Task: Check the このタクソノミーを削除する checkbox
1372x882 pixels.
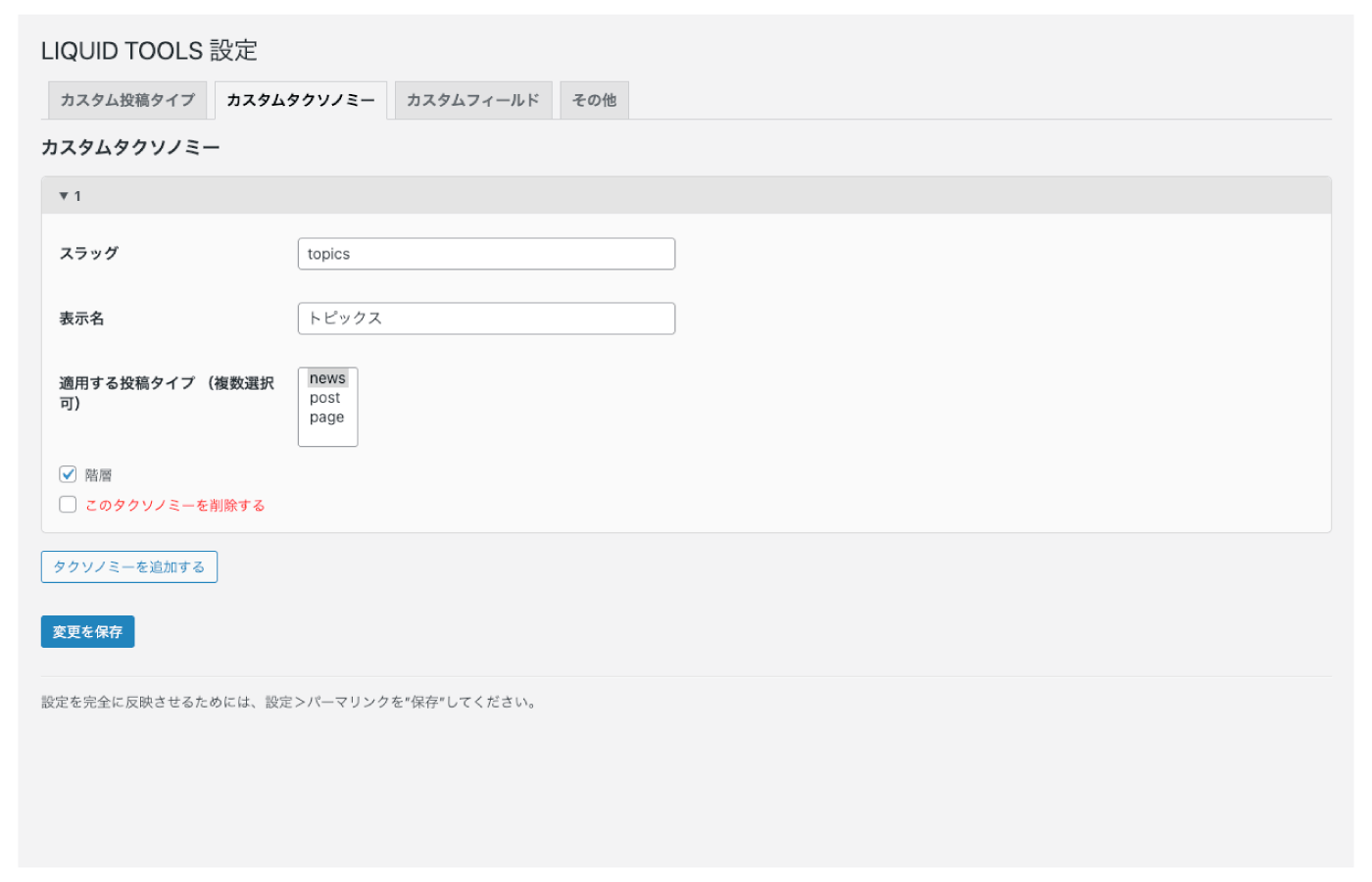Action: tap(68, 505)
